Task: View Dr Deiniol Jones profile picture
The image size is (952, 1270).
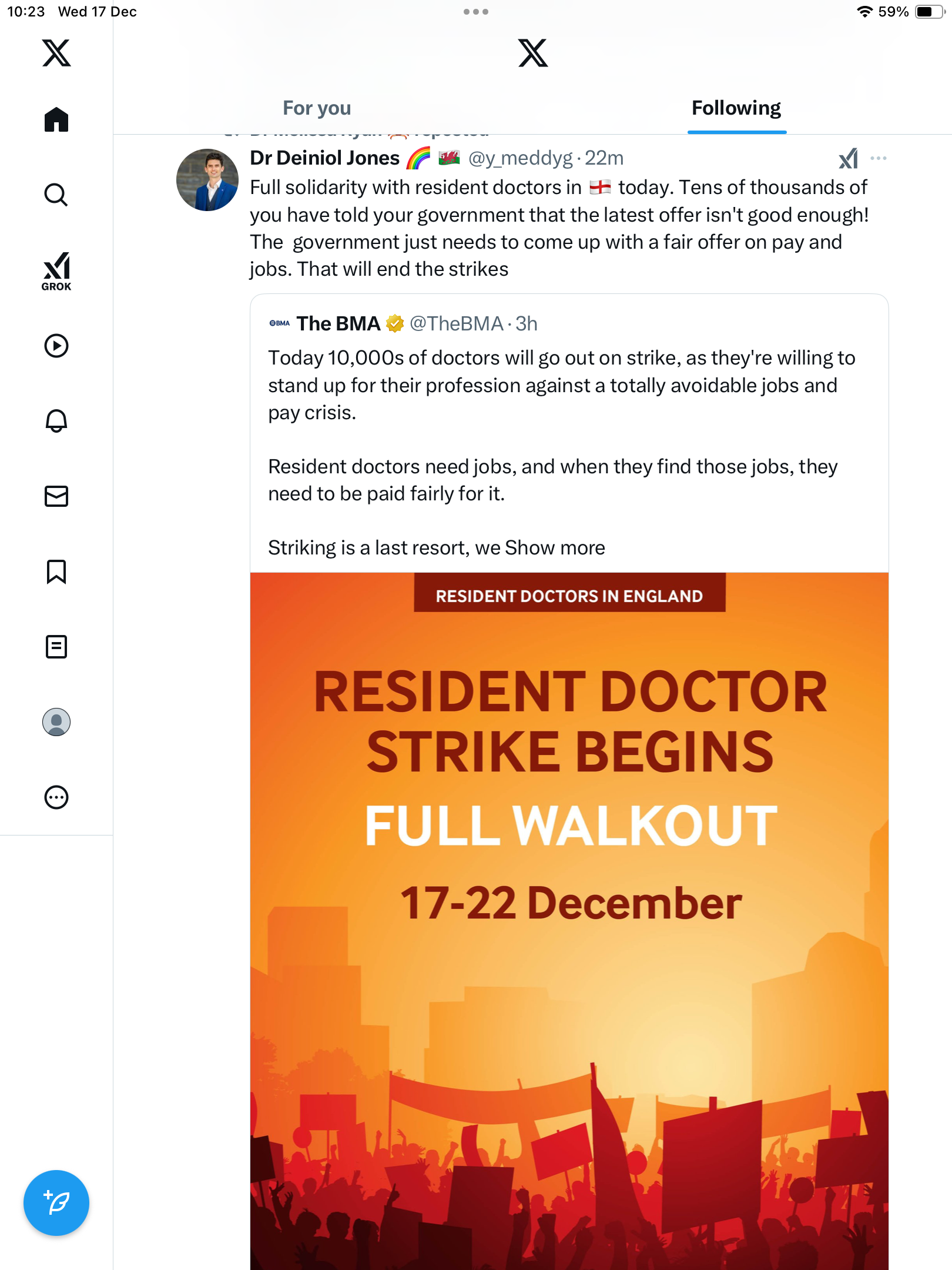Action: pyautogui.click(x=207, y=180)
